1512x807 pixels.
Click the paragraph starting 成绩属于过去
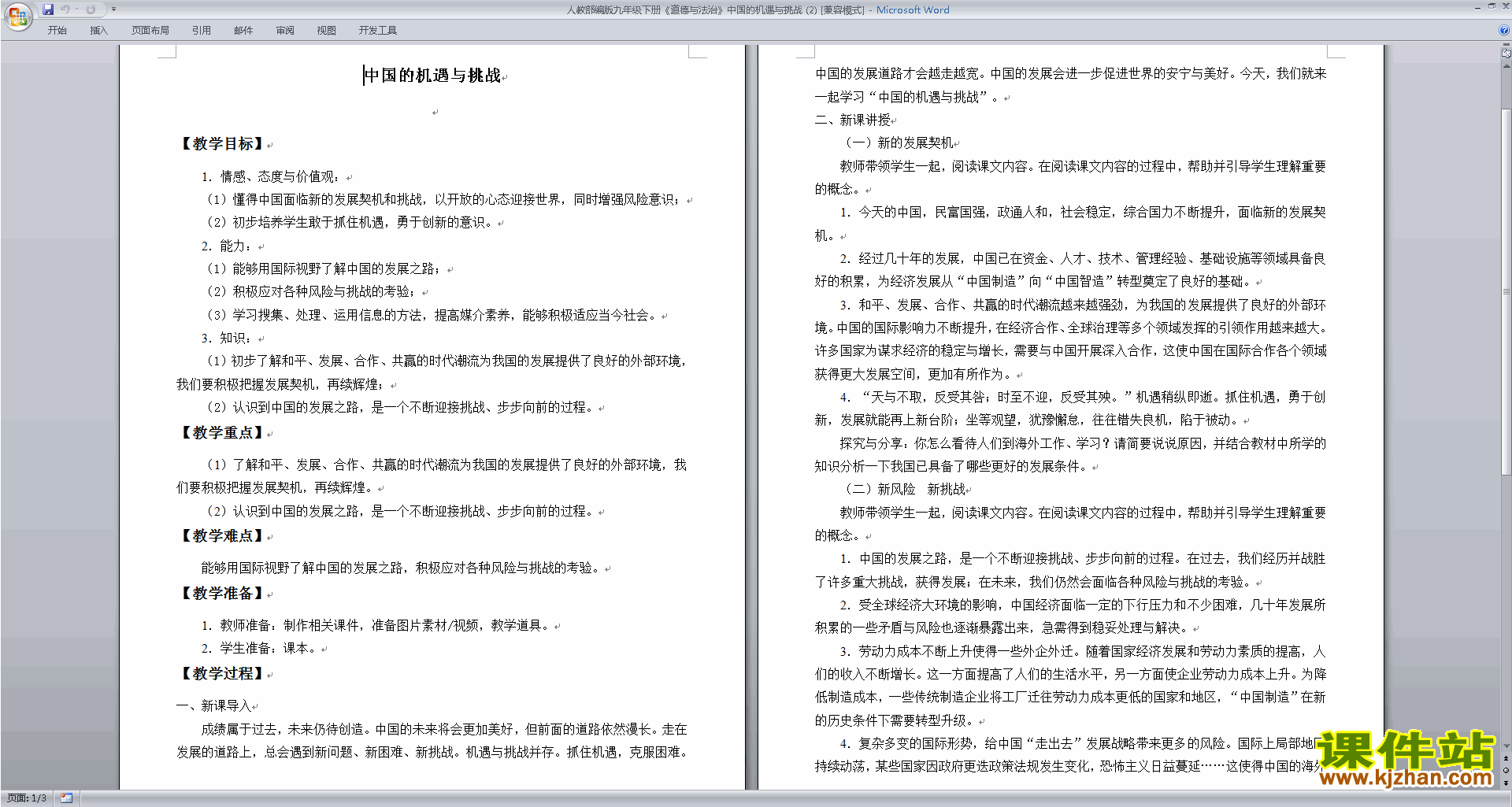(x=432, y=741)
